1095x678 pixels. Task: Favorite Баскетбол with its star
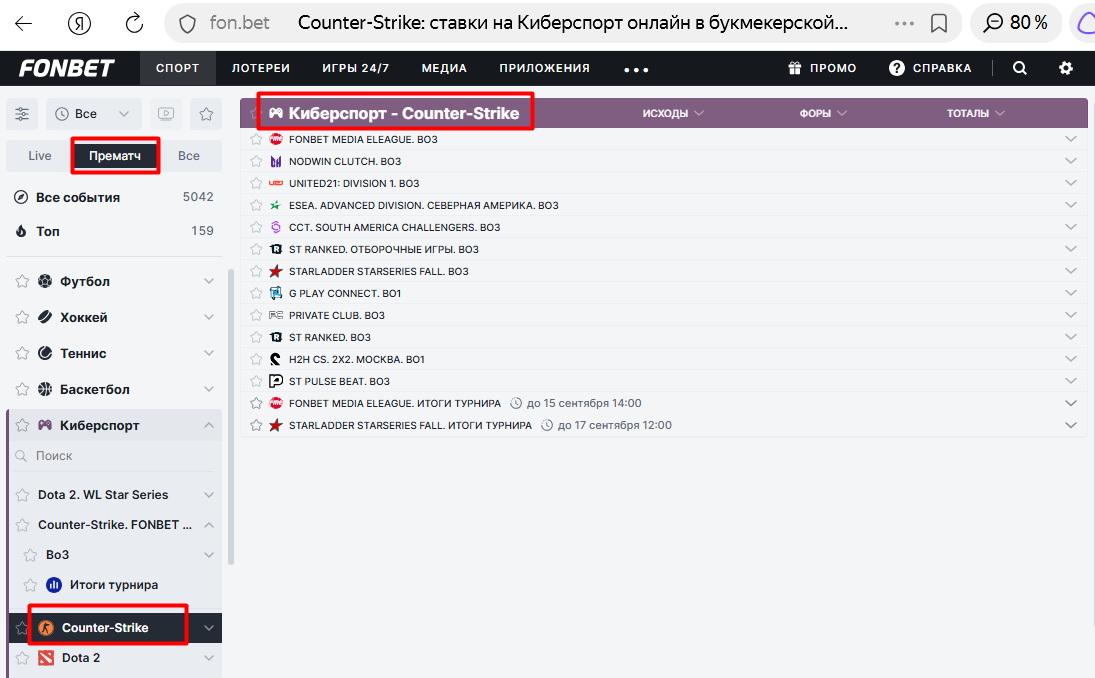[x=22, y=390]
